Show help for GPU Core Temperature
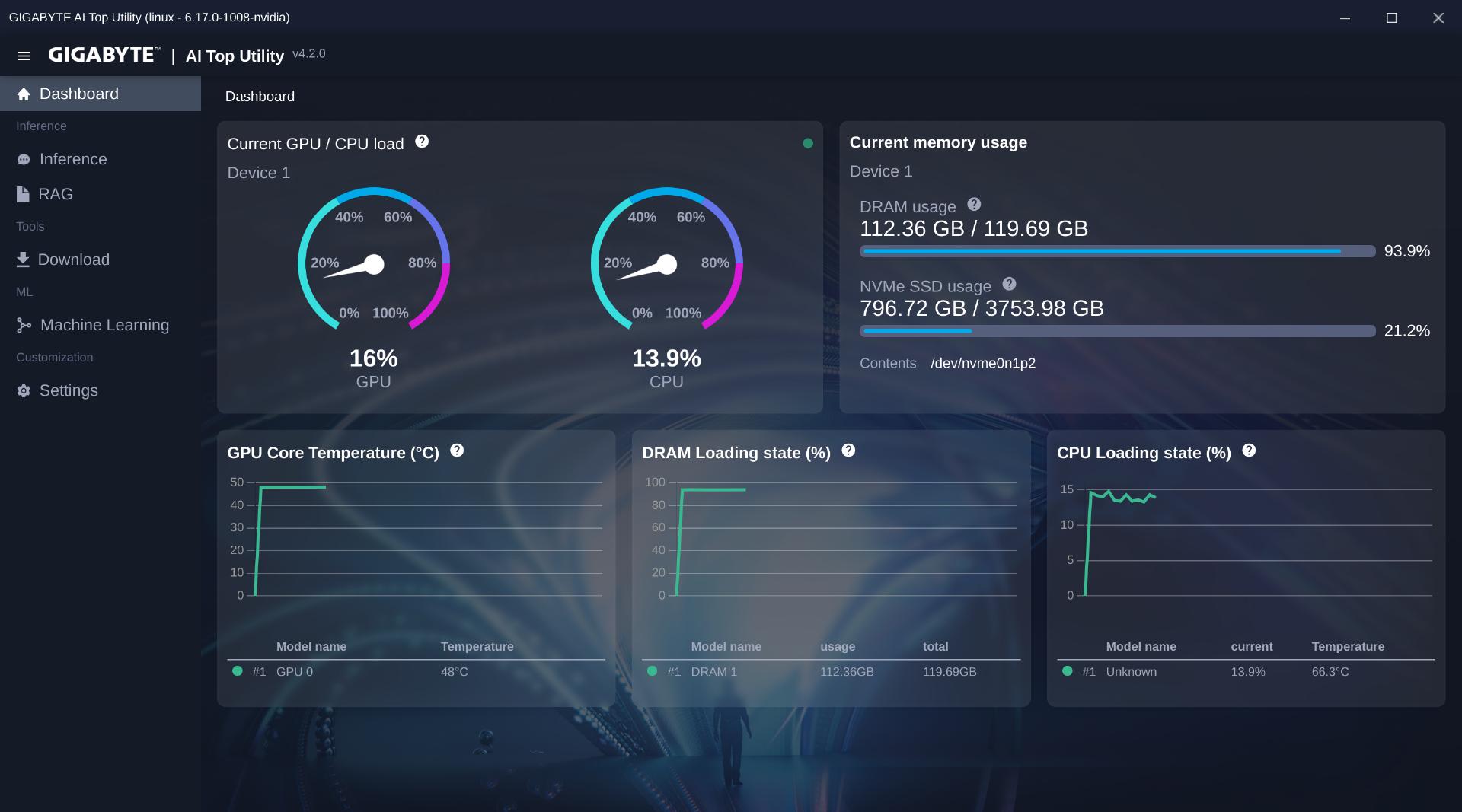The height and width of the screenshot is (812, 1462). [x=457, y=451]
